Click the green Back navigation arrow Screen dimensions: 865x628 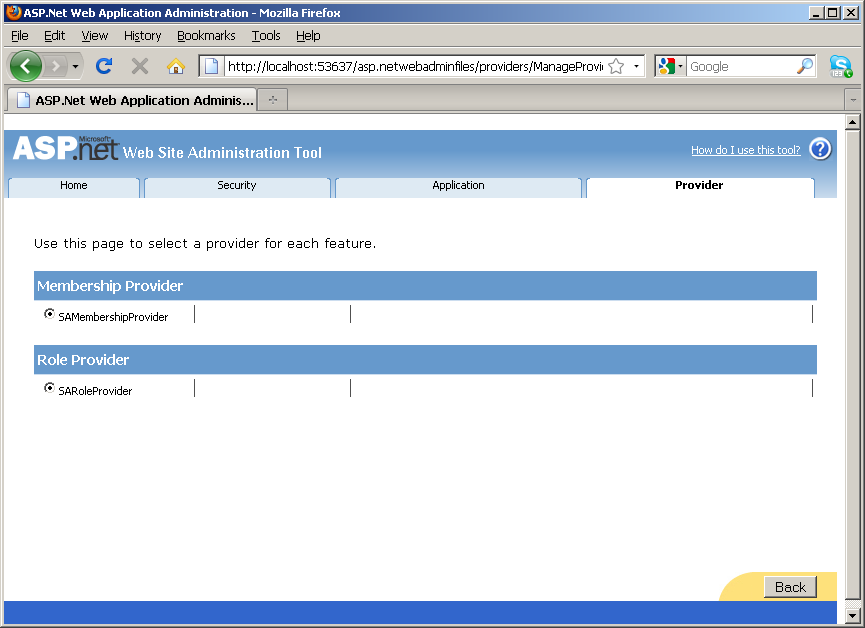(25, 66)
